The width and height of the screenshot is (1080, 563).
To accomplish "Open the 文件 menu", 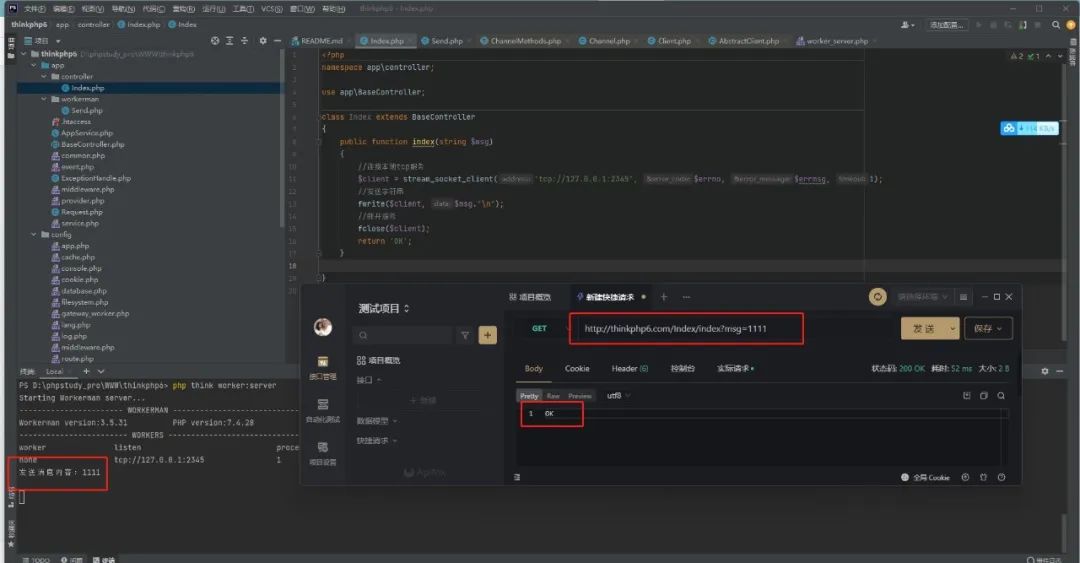I will pos(35,9).
